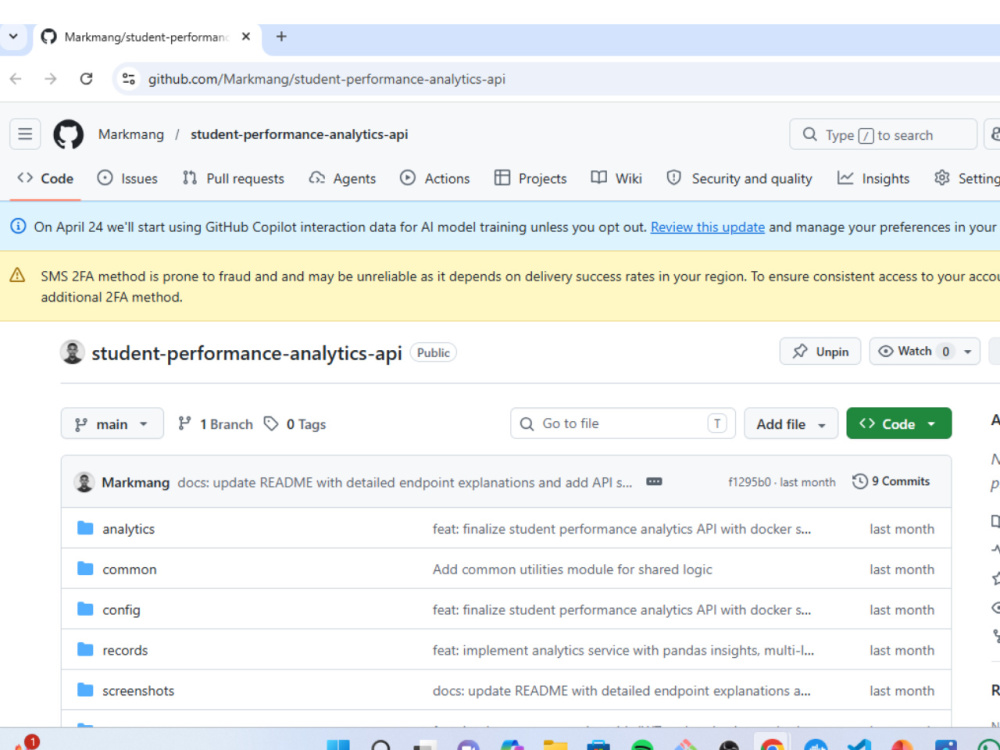Click the GitHub Octocat logo

tap(68, 135)
